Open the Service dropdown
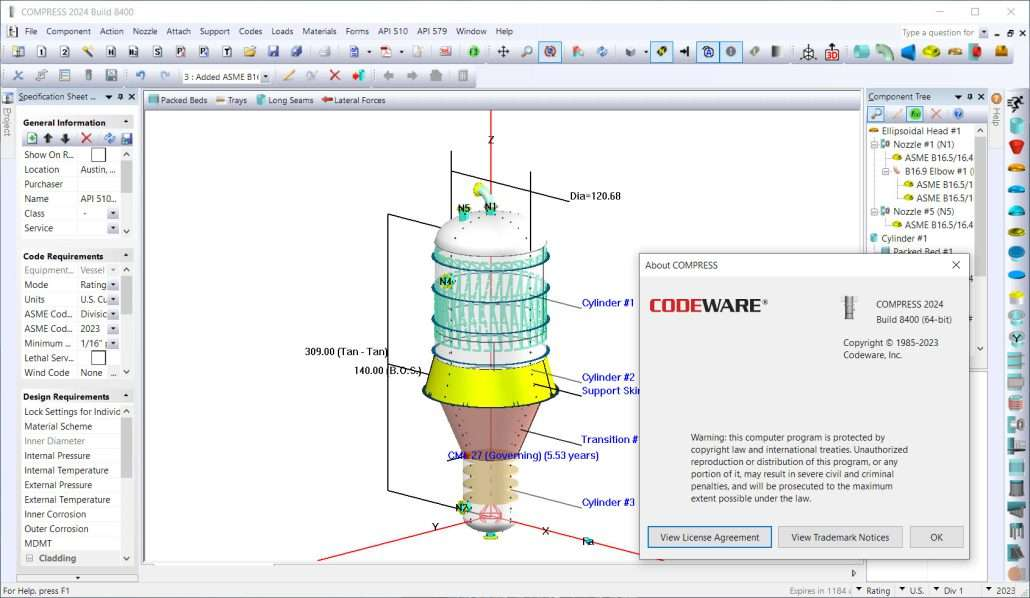1030x598 pixels. coord(114,229)
